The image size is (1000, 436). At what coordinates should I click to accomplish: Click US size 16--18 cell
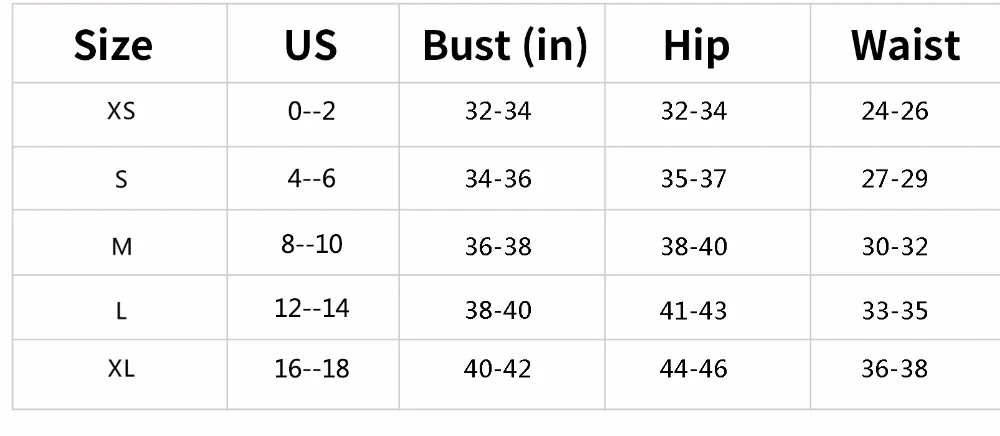point(312,368)
